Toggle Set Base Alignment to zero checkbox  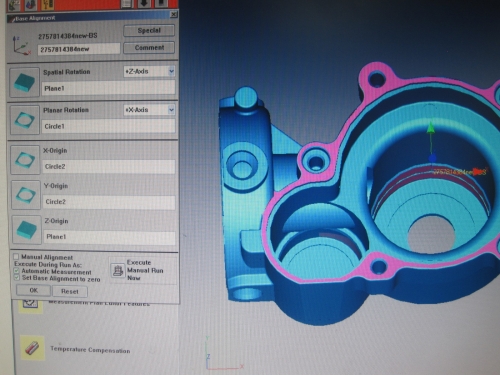[17, 277]
